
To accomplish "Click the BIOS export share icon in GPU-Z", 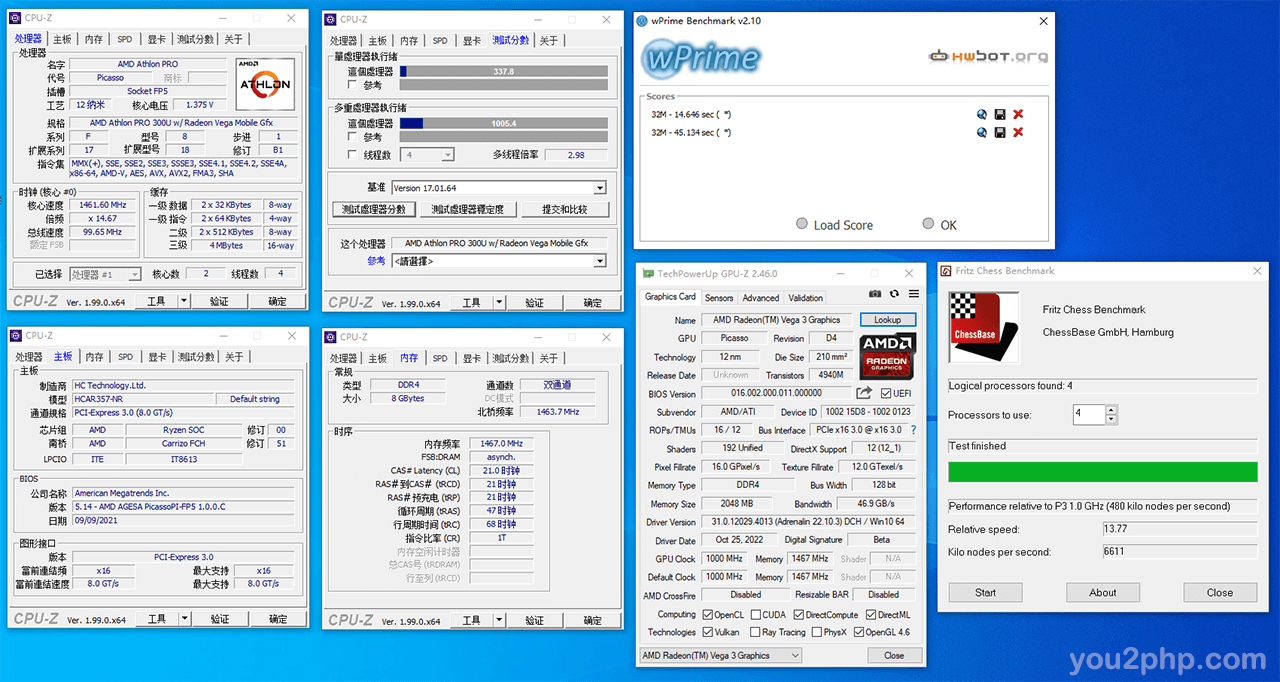I will [x=865, y=394].
